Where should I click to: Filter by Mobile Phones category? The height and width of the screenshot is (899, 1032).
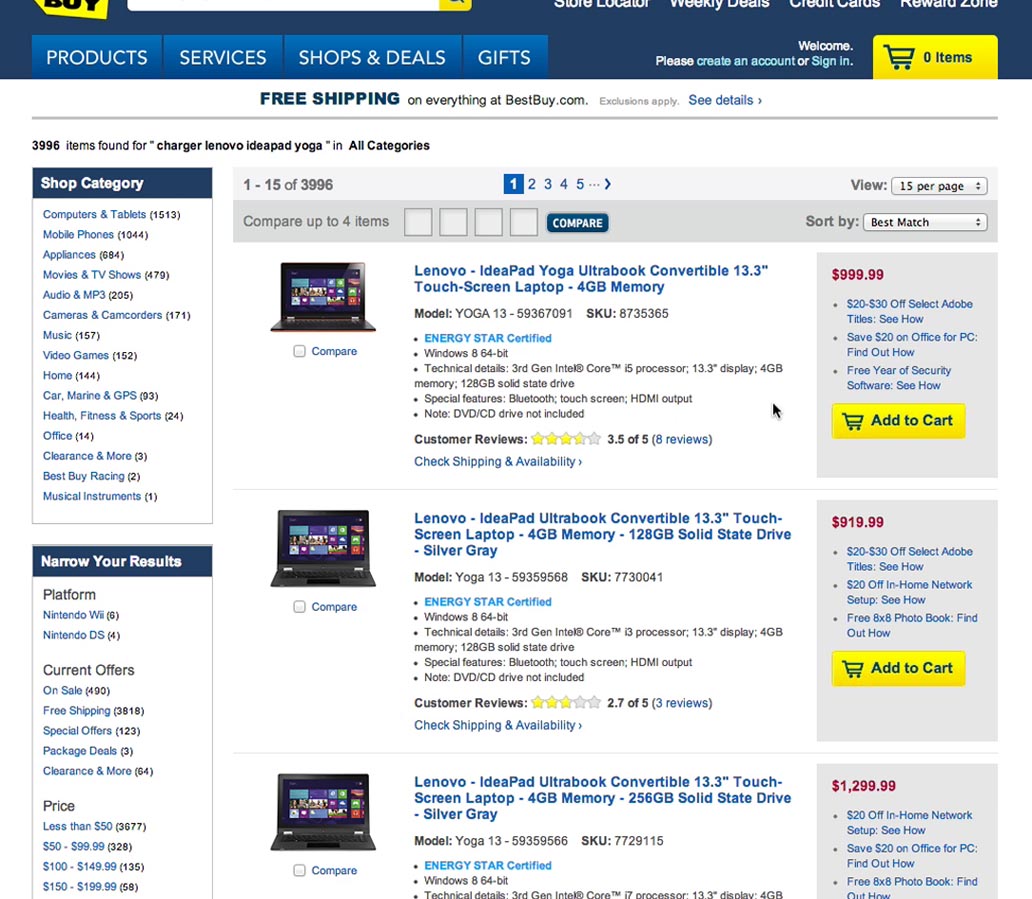point(78,234)
